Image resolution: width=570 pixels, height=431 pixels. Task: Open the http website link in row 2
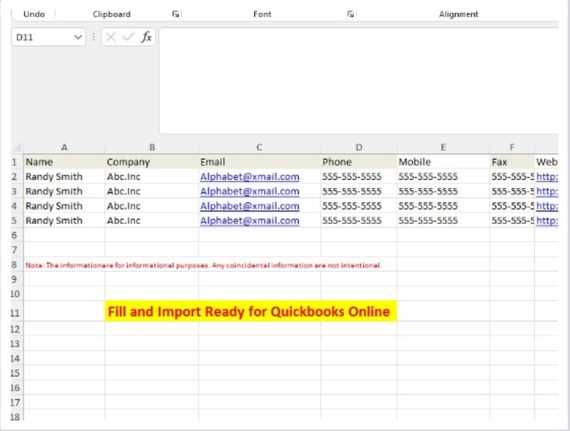[547, 177]
